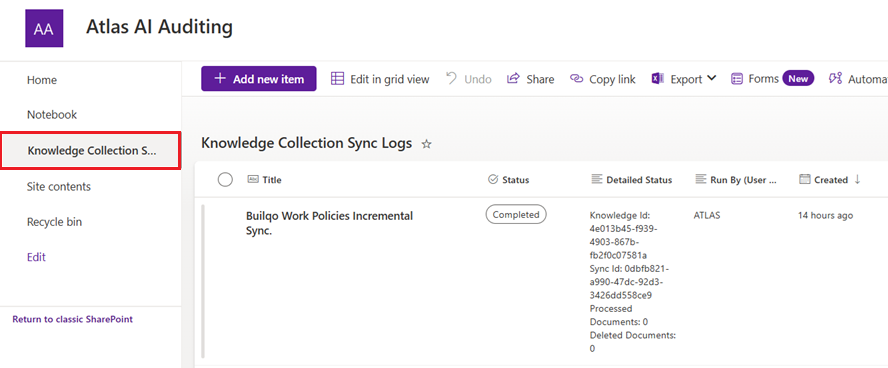Click the Excel Export icon

coord(658,79)
